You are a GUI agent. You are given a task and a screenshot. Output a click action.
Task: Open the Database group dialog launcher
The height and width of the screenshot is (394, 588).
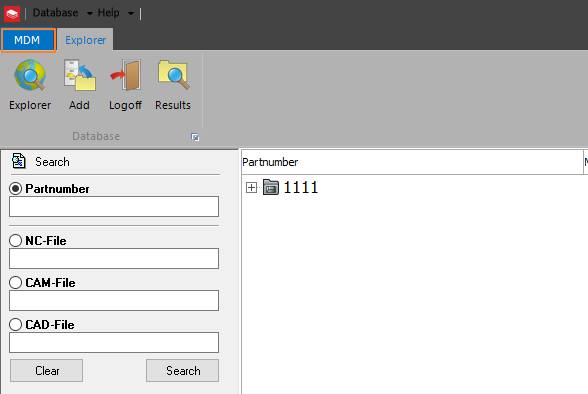[x=195, y=137]
